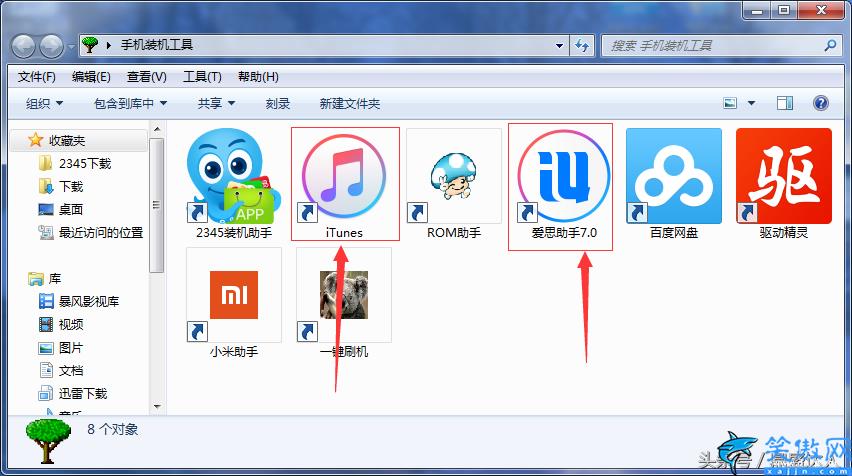Open the 包含到库中 dropdown
This screenshot has width=852, height=476.
click(130, 103)
